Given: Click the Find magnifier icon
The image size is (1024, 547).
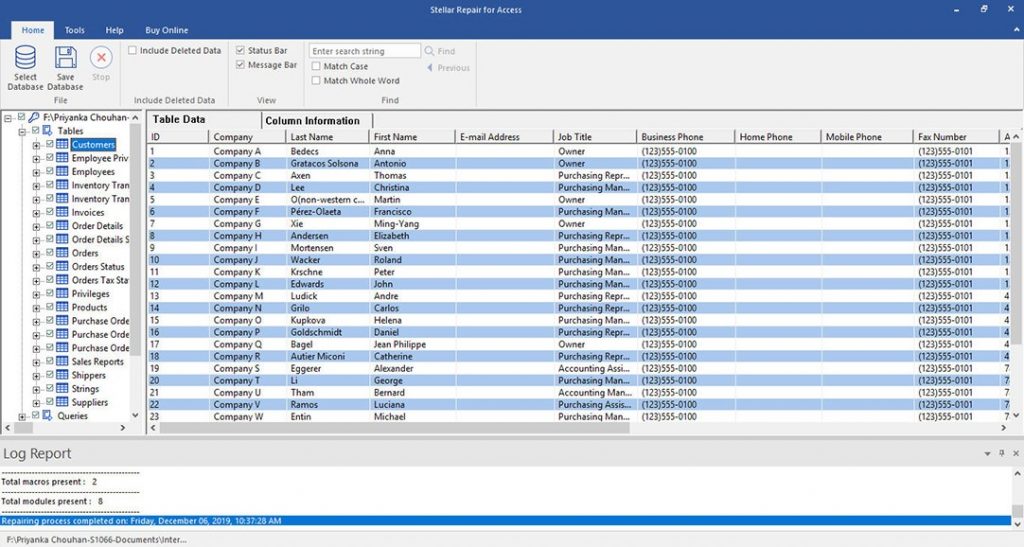Looking at the screenshot, I should pyautogui.click(x=429, y=51).
